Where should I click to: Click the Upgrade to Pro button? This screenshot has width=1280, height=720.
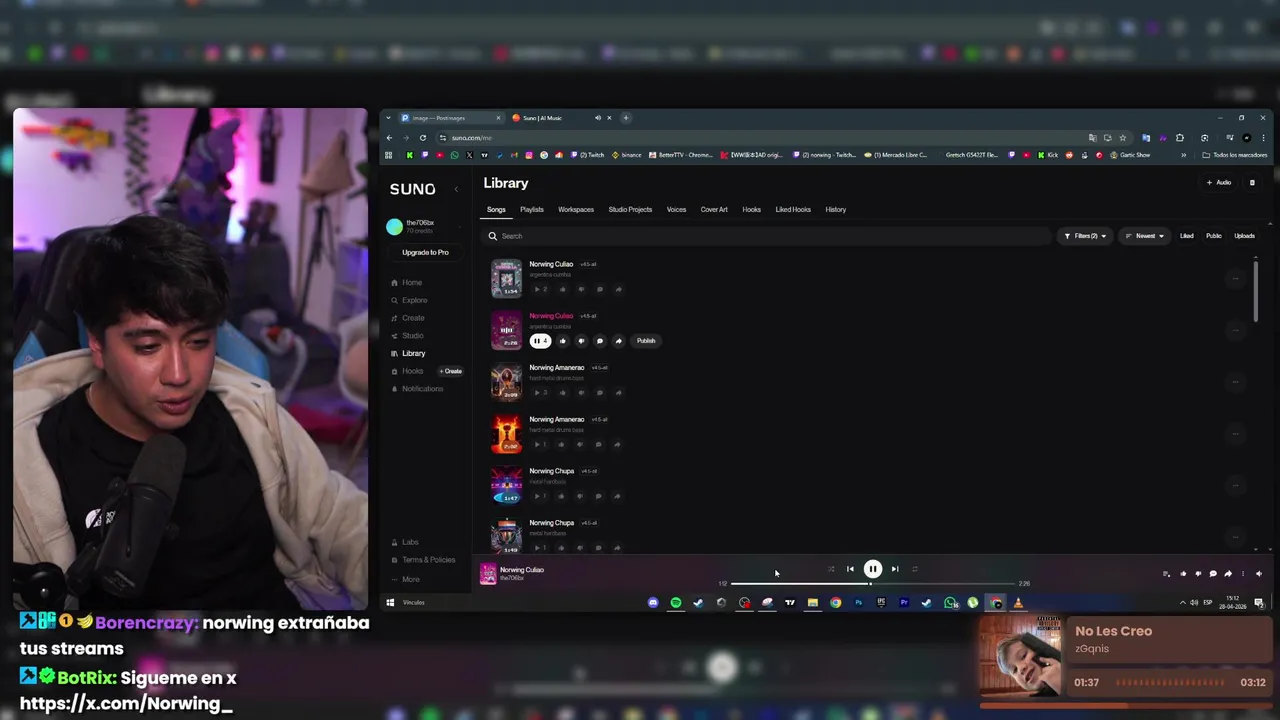point(425,252)
